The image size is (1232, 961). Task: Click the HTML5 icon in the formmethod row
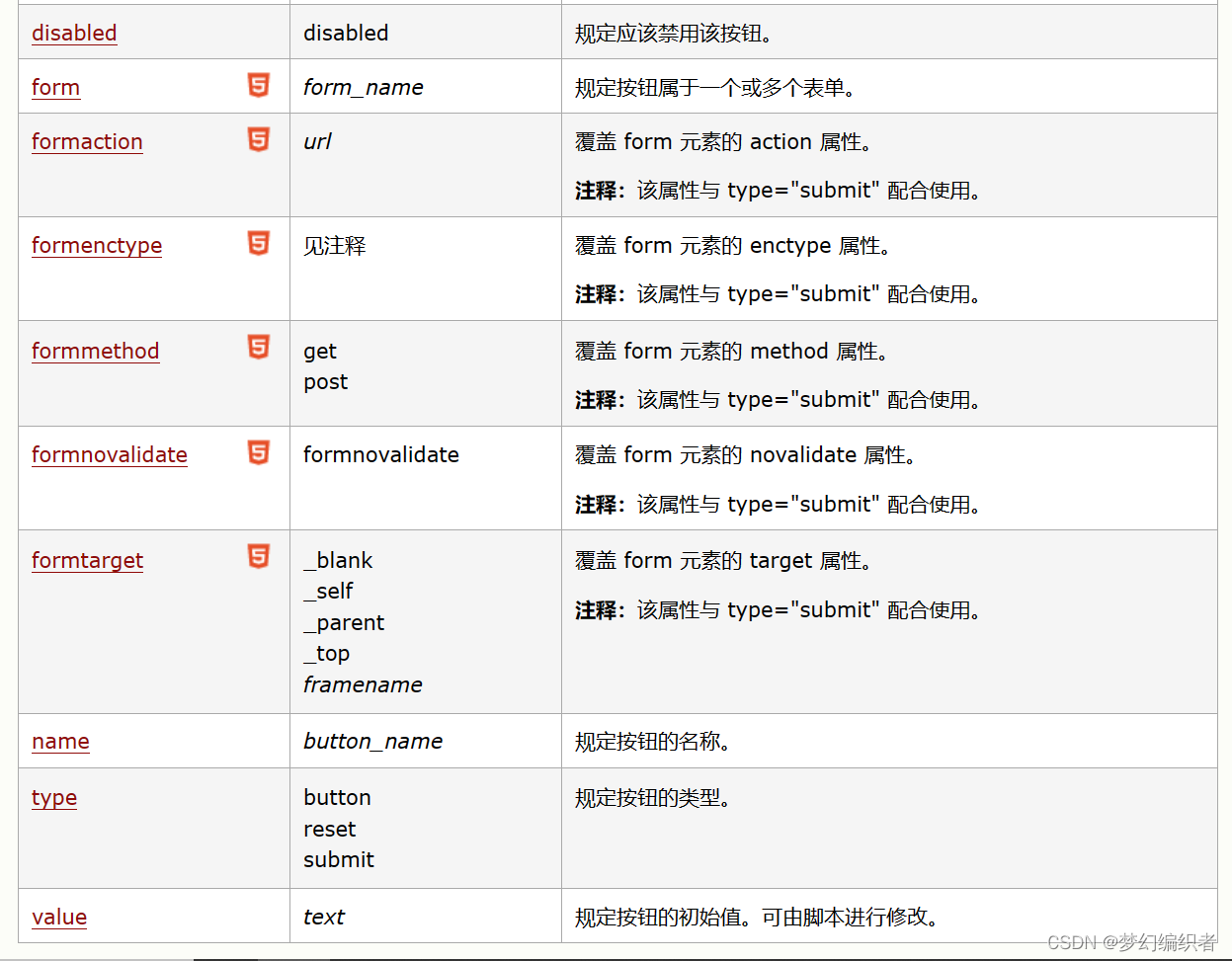[259, 347]
